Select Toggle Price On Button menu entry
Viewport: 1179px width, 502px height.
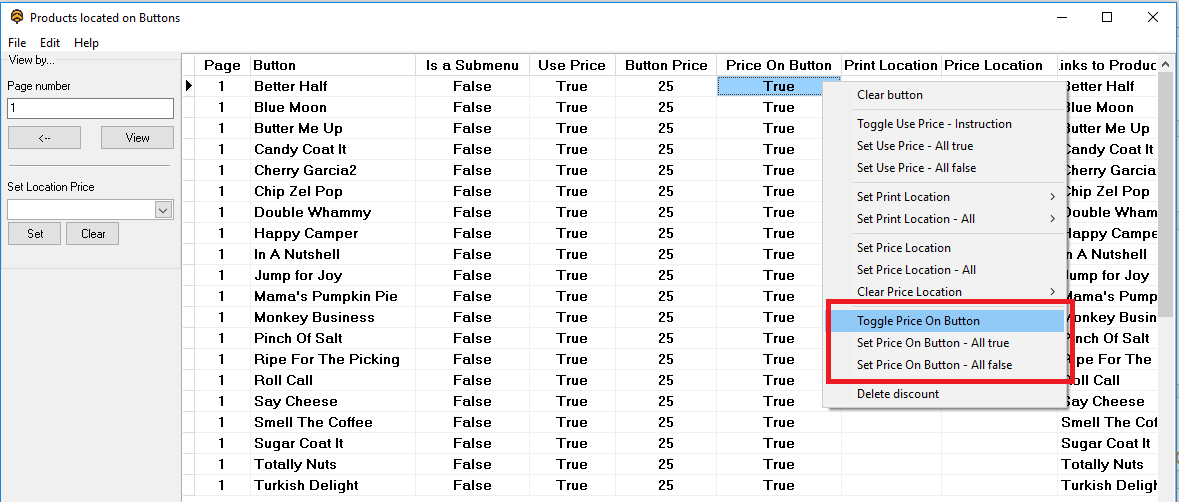[918, 321]
